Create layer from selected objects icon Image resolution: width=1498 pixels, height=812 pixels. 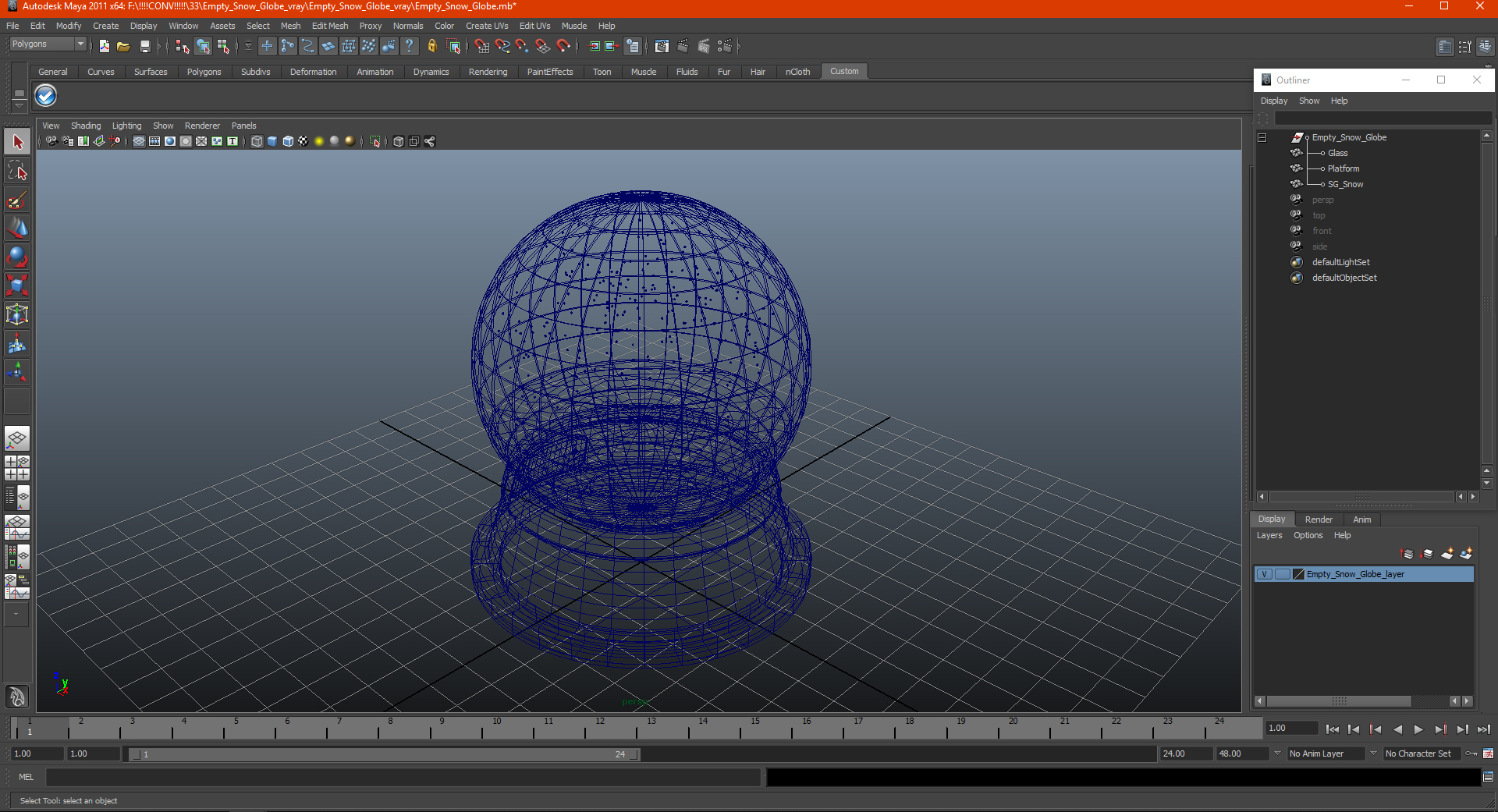pos(1466,554)
